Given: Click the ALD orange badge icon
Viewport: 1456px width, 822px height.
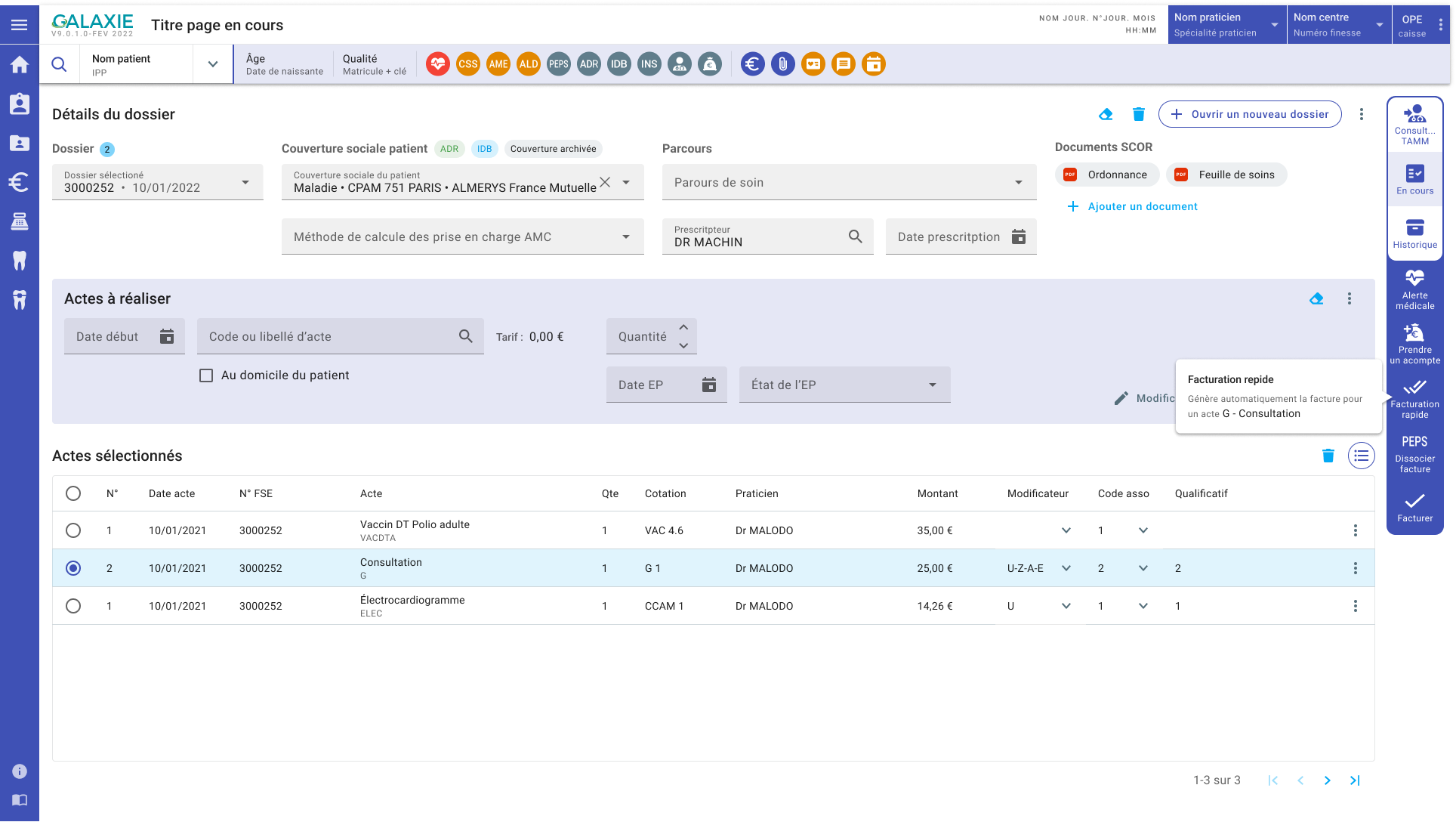Looking at the screenshot, I should pyautogui.click(x=529, y=64).
